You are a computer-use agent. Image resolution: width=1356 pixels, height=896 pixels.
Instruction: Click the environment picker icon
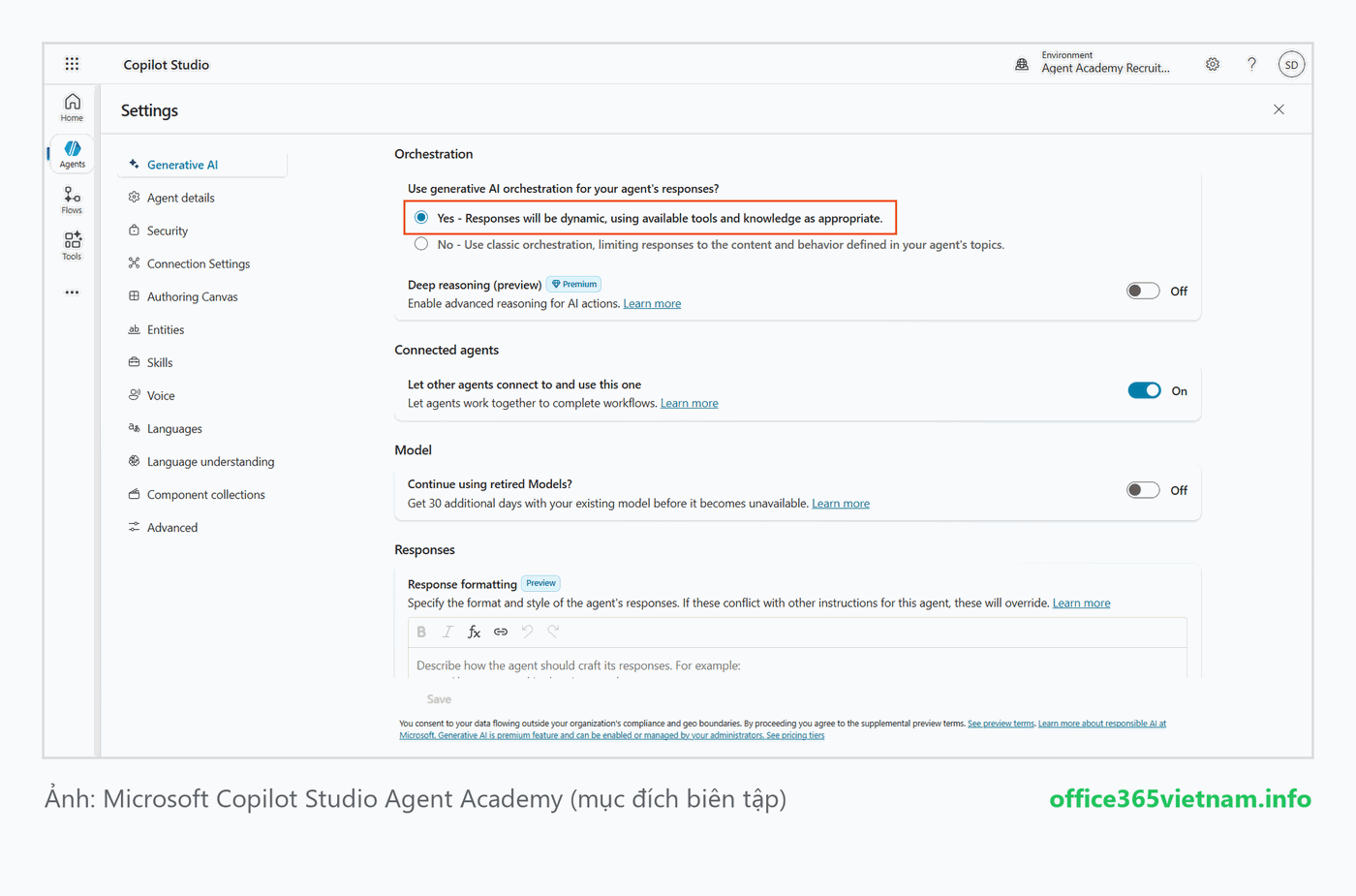point(1022,65)
